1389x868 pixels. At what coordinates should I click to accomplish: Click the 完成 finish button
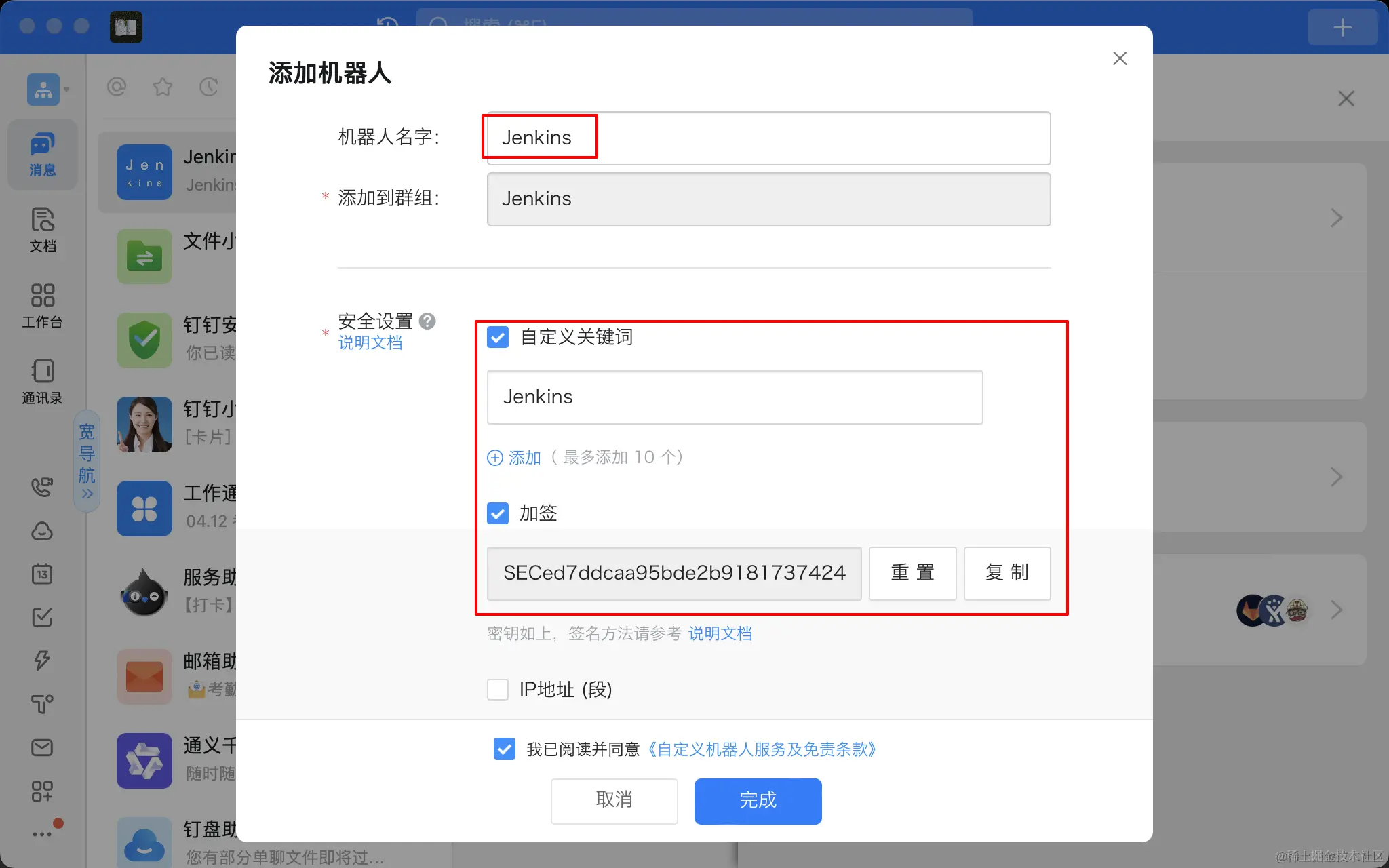(758, 801)
